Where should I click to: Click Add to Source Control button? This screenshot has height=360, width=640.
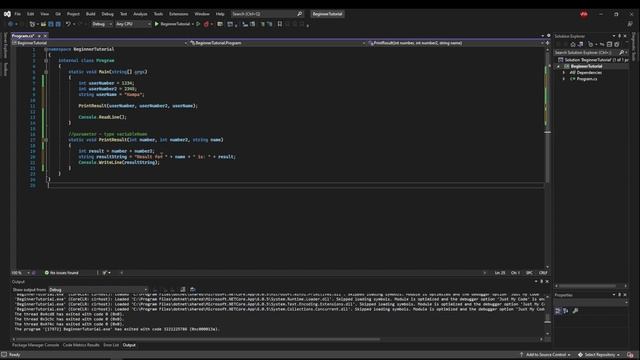point(544,355)
